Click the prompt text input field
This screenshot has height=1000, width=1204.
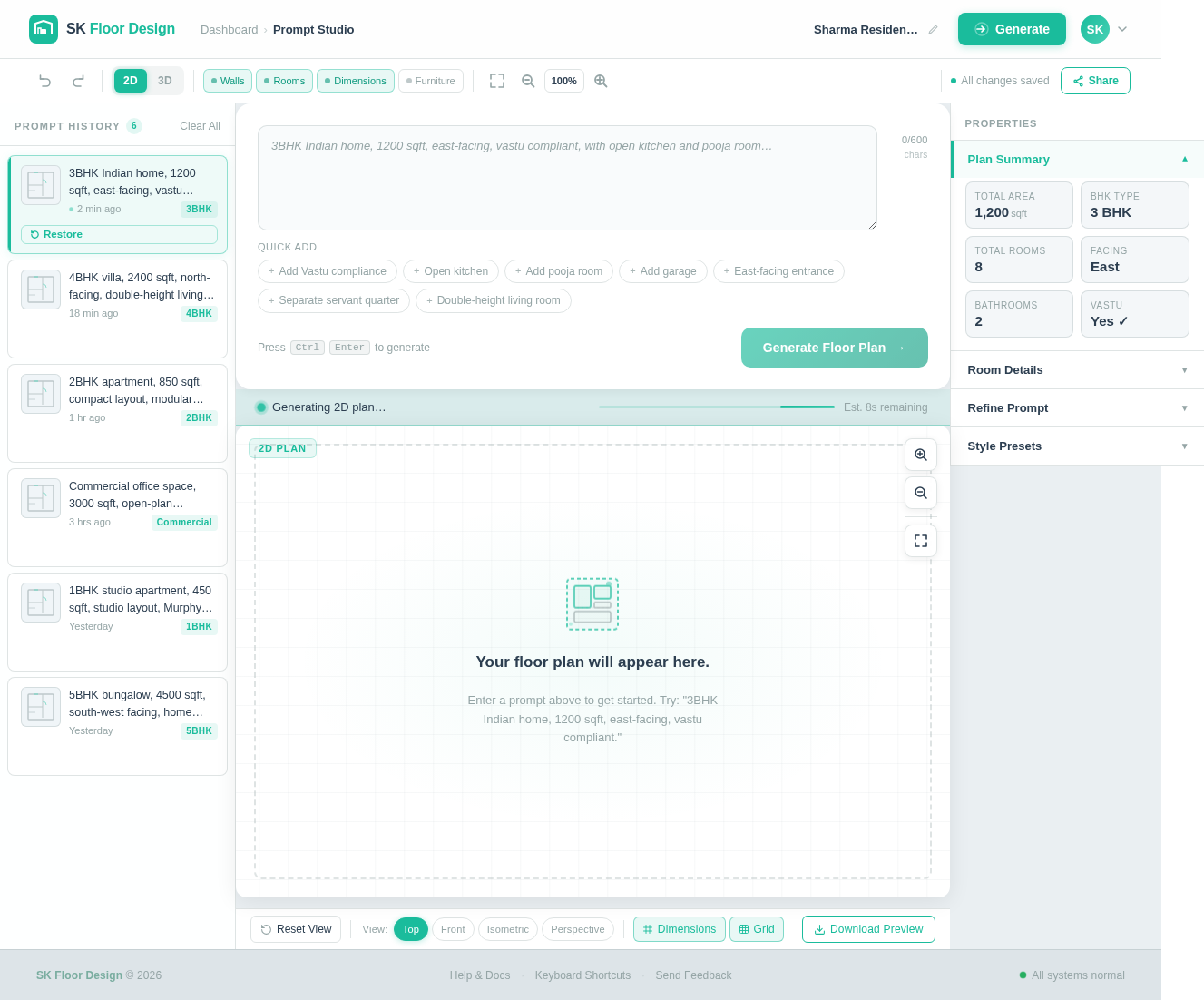567,178
